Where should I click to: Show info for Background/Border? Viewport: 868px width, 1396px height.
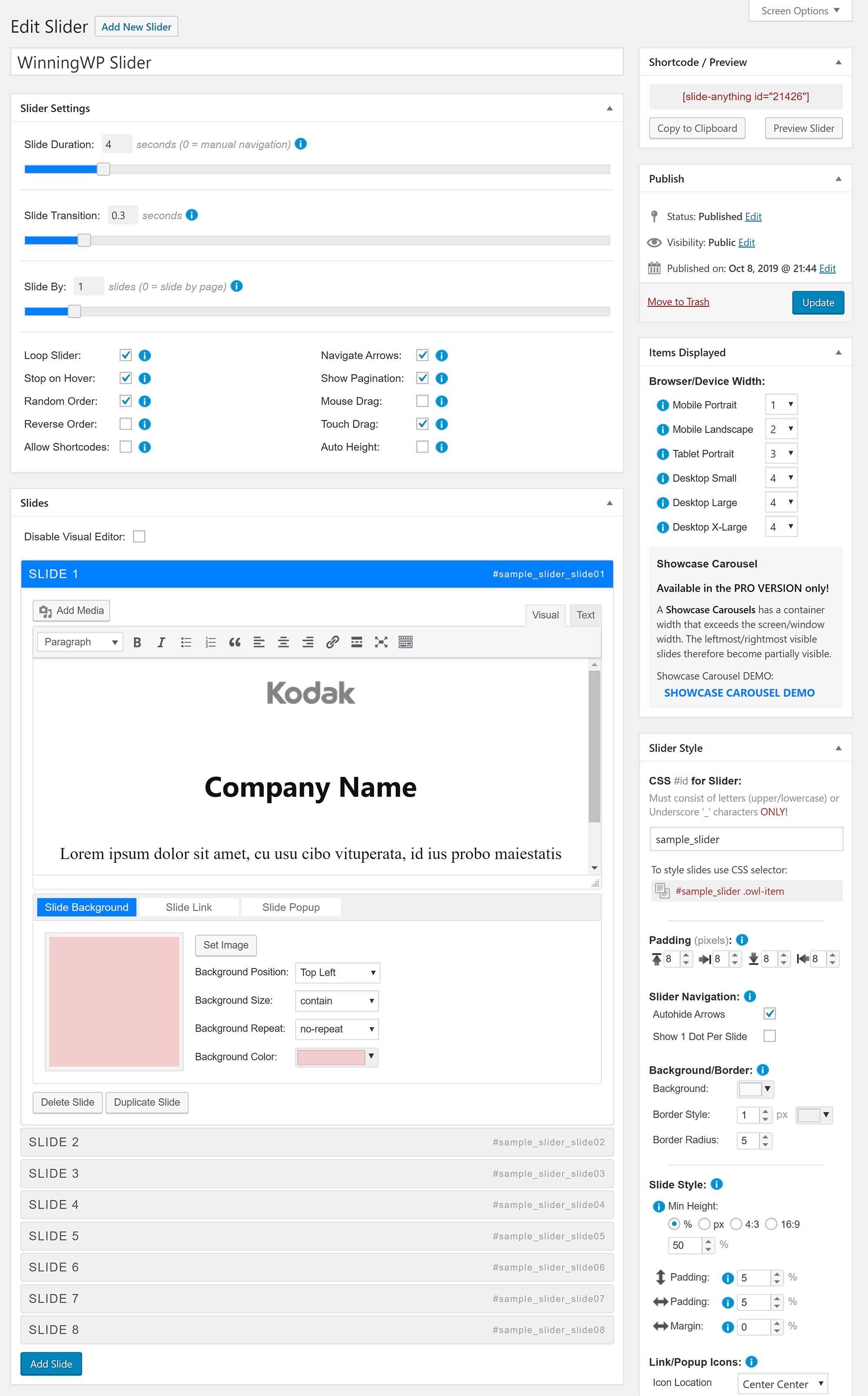click(763, 1070)
